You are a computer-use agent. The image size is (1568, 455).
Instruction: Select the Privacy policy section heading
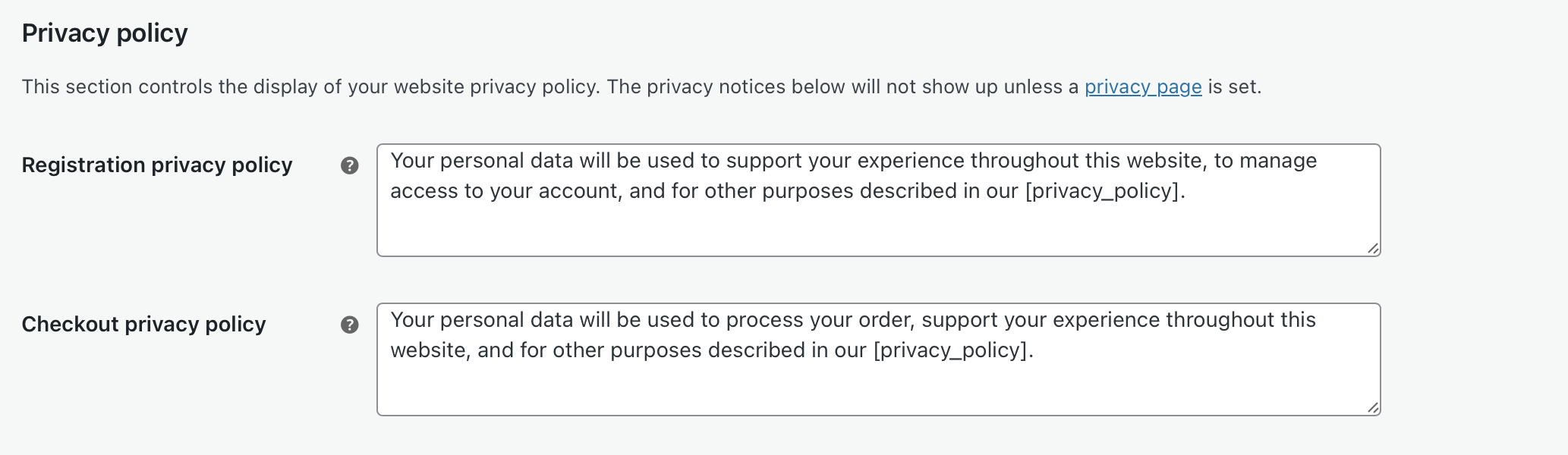click(103, 32)
